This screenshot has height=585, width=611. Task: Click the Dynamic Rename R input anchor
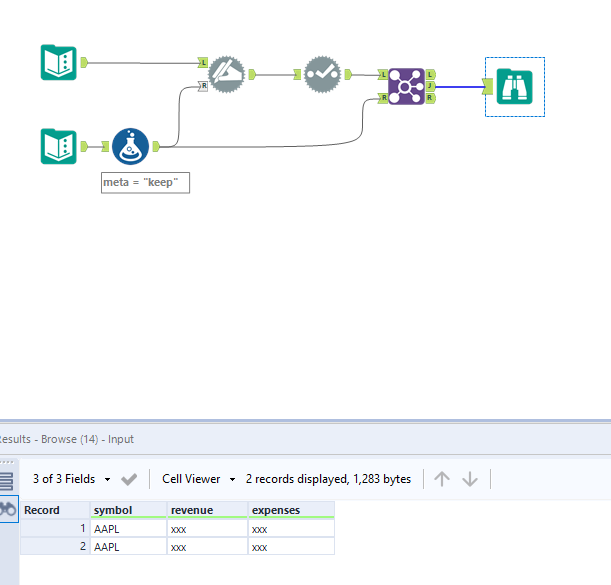(x=203, y=86)
